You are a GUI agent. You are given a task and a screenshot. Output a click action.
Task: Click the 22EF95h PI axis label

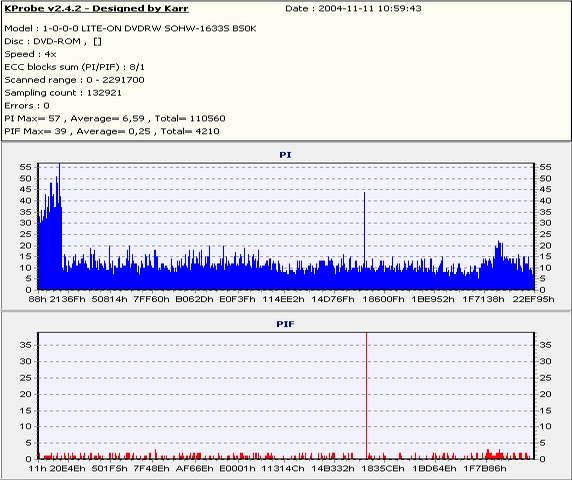(x=533, y=299)
